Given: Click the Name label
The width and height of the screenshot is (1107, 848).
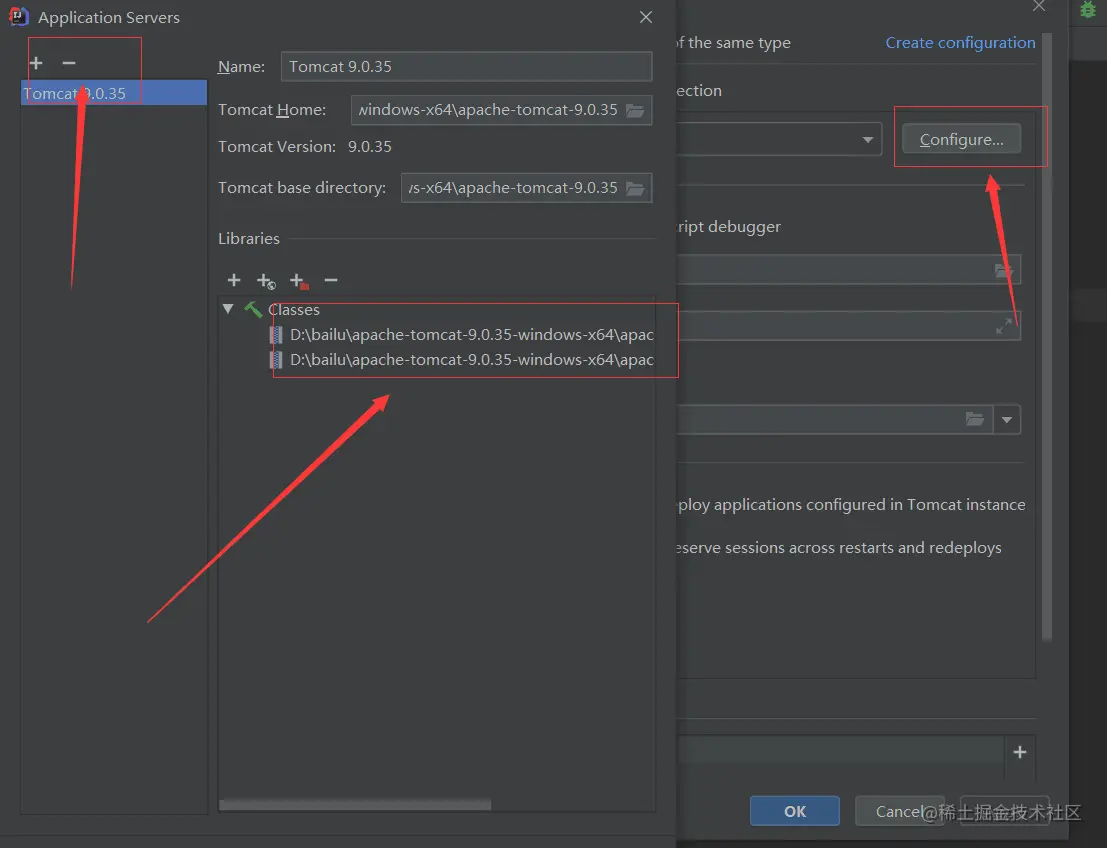Looking at the screenshot, I should pos(241,66).
